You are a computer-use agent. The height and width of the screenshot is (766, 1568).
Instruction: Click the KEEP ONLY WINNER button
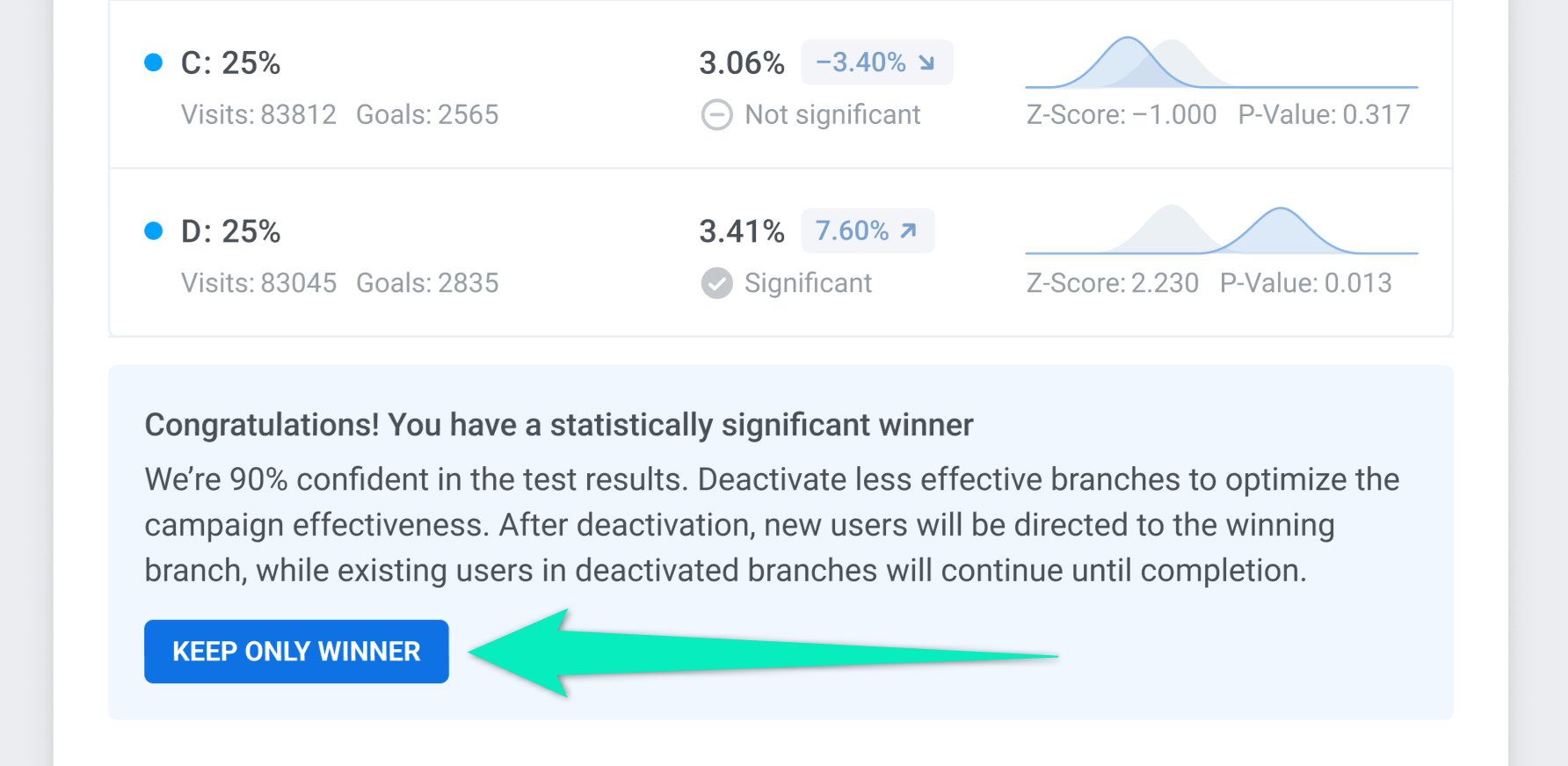click(296, 652)
